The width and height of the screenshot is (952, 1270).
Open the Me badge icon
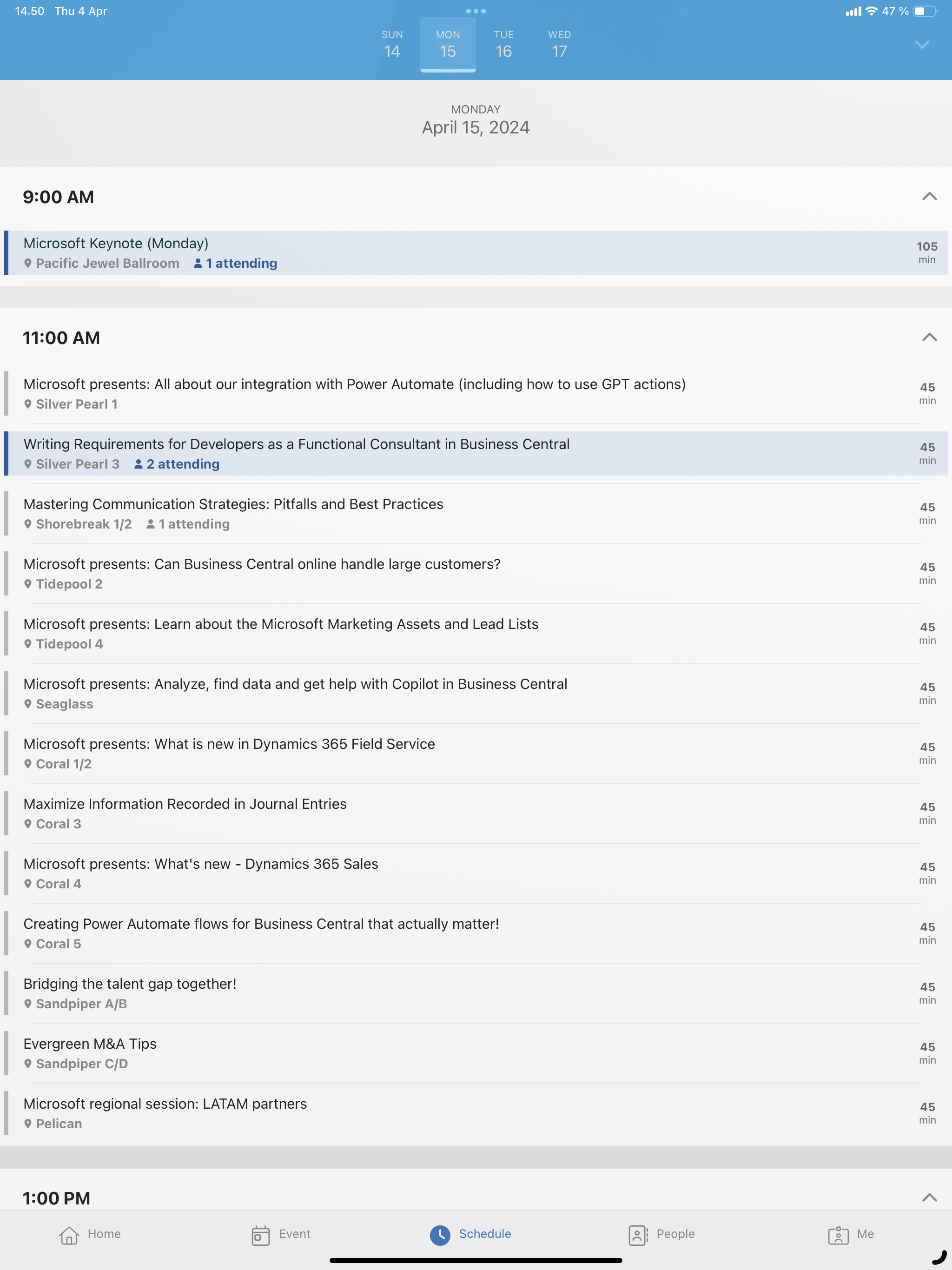(x=838, y=1235)
